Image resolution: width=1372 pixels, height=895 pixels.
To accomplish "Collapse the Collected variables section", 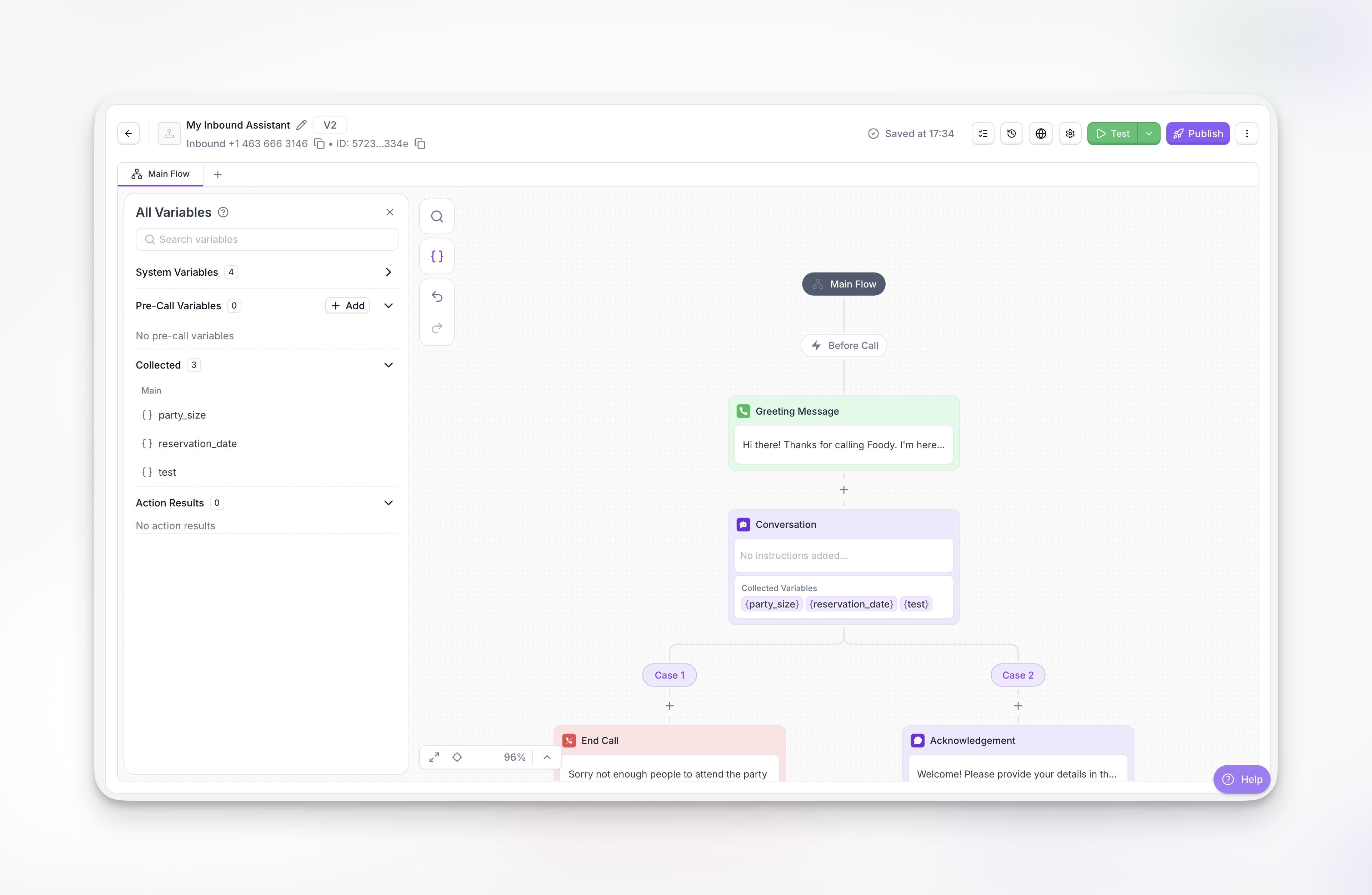I will tap(388, 365).
